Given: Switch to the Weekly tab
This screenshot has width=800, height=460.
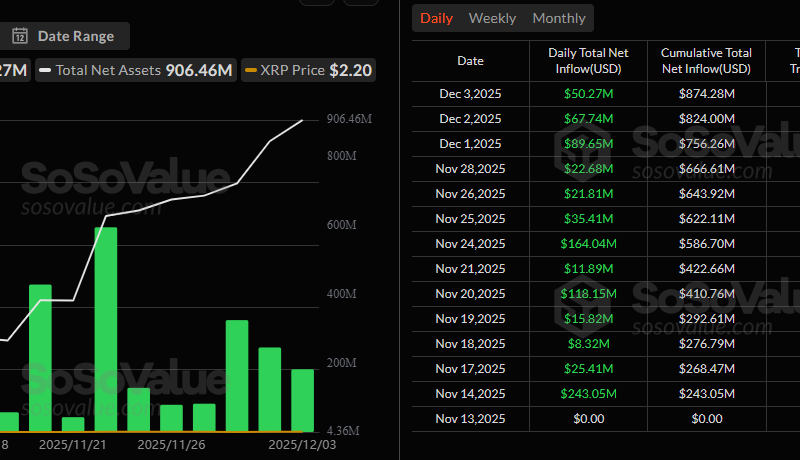Looking at the screenshot, I should click(x=492, y=18).
